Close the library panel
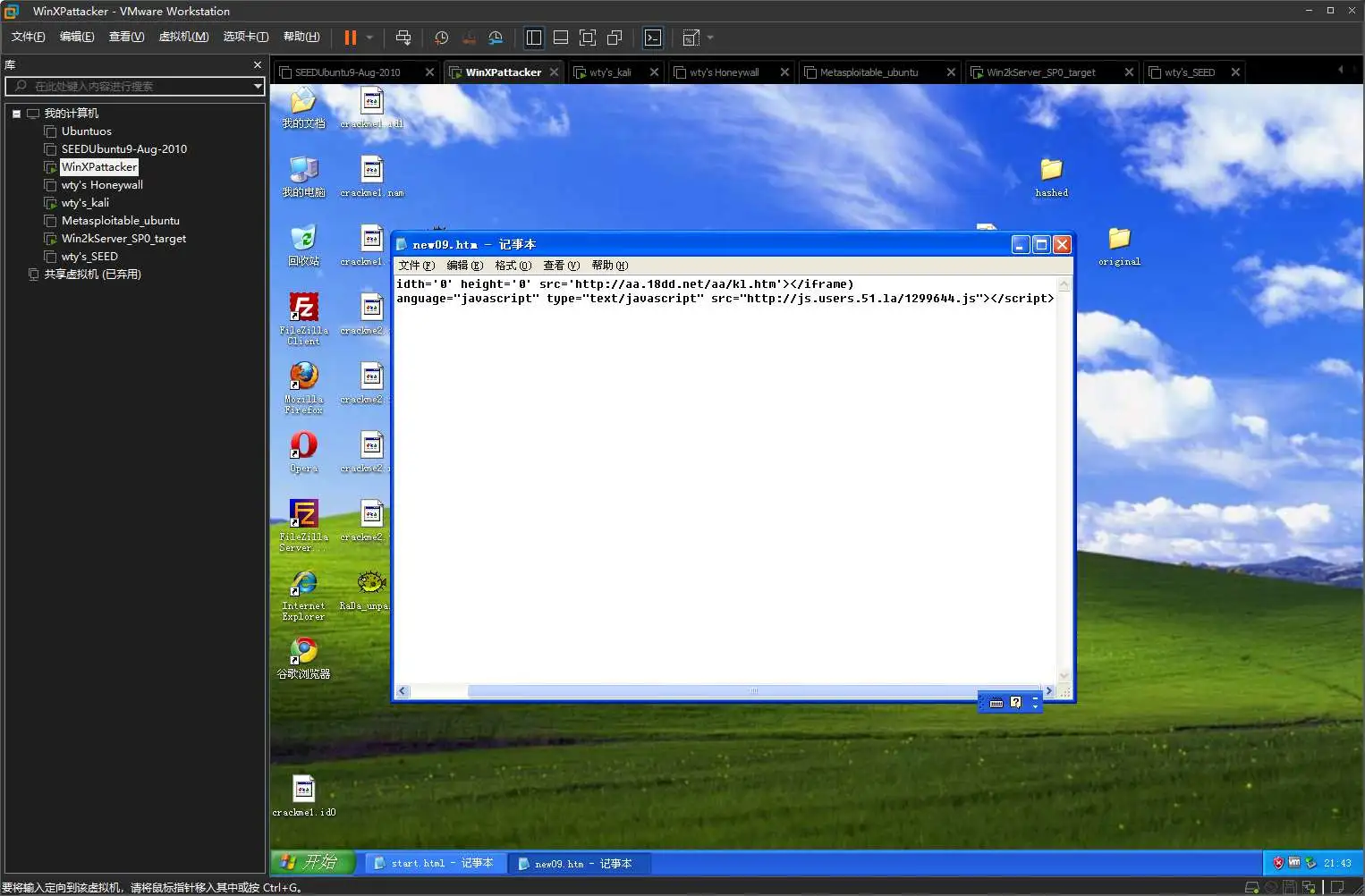1365x896 pixels. [x=258, y=65]
